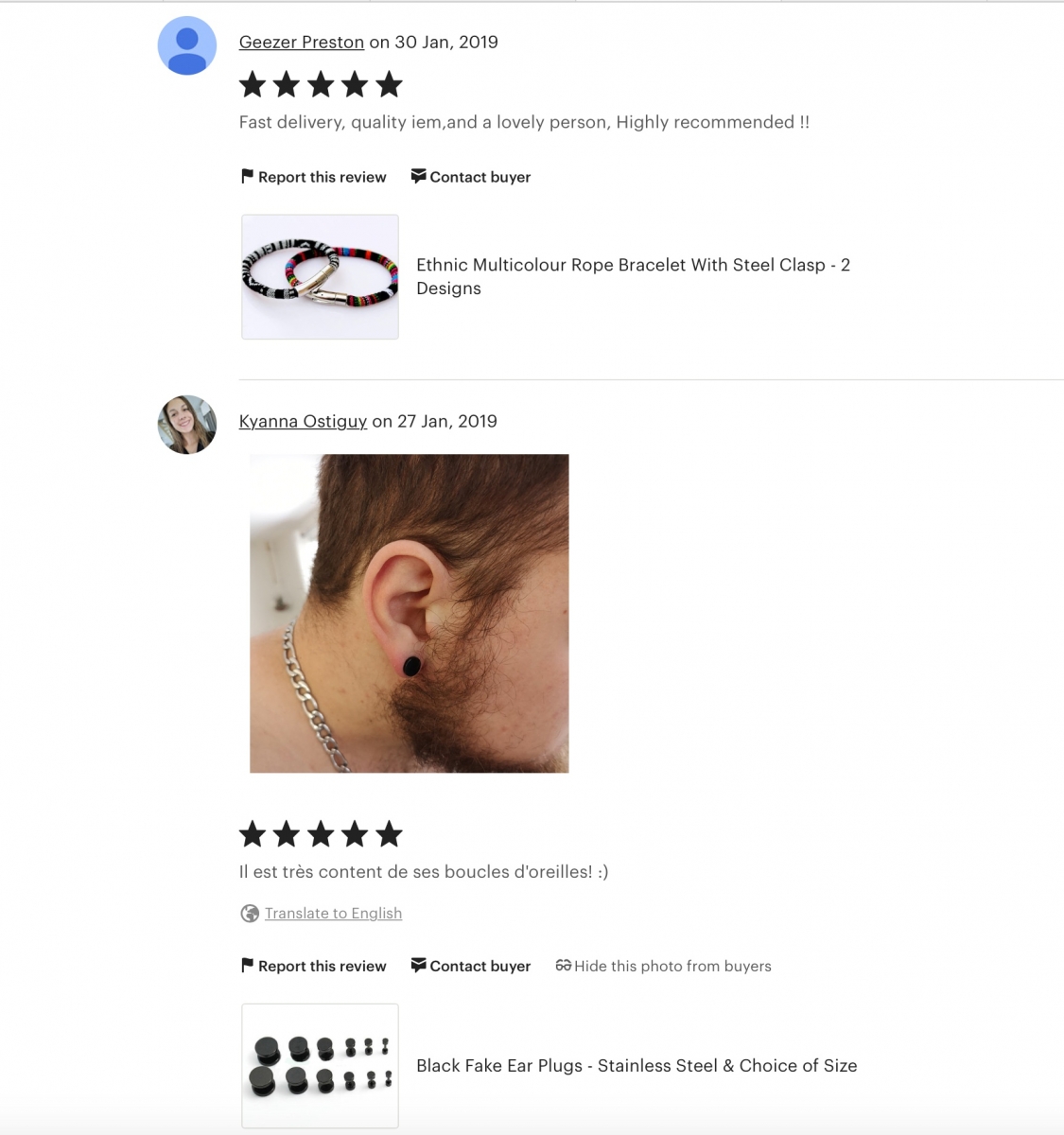Click Geezer Preston's default avatar icon

coord(187,45)
